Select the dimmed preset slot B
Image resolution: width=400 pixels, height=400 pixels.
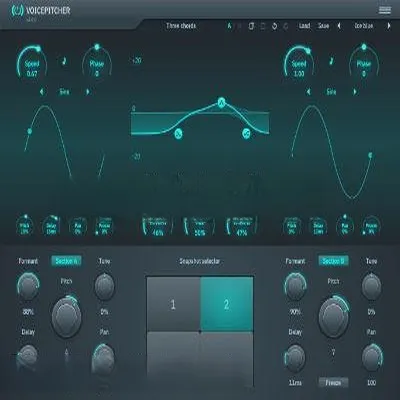(x=240, y=26)
